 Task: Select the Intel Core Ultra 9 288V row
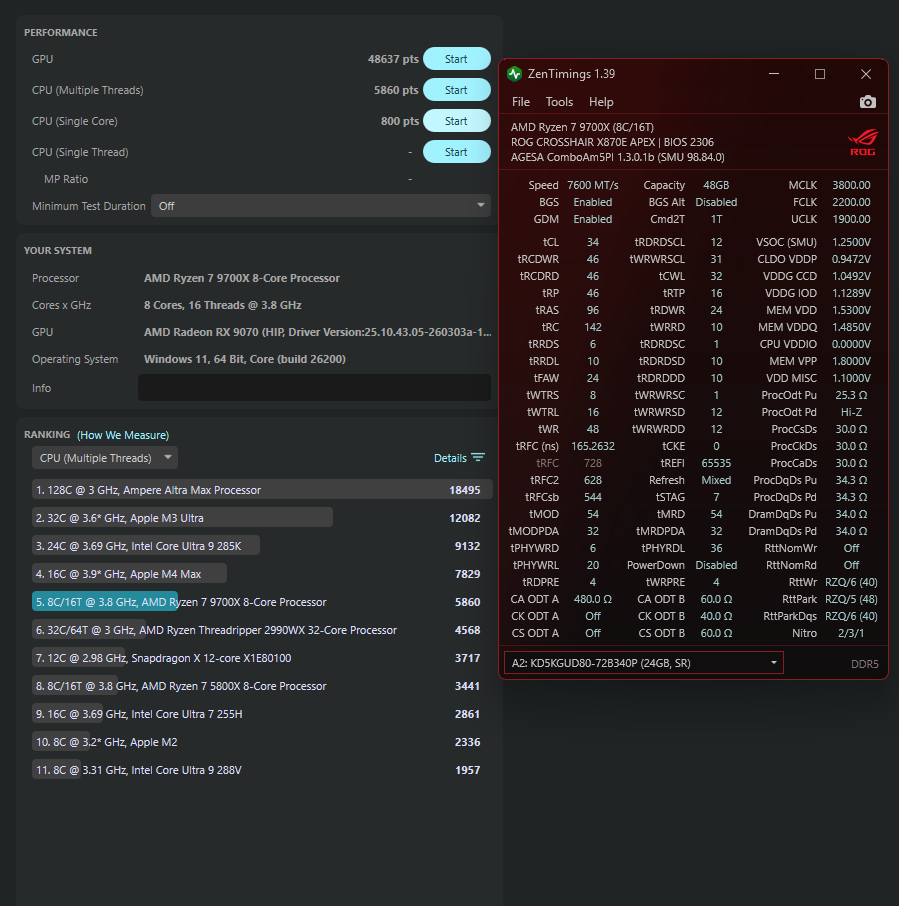[x=262, y=770]
